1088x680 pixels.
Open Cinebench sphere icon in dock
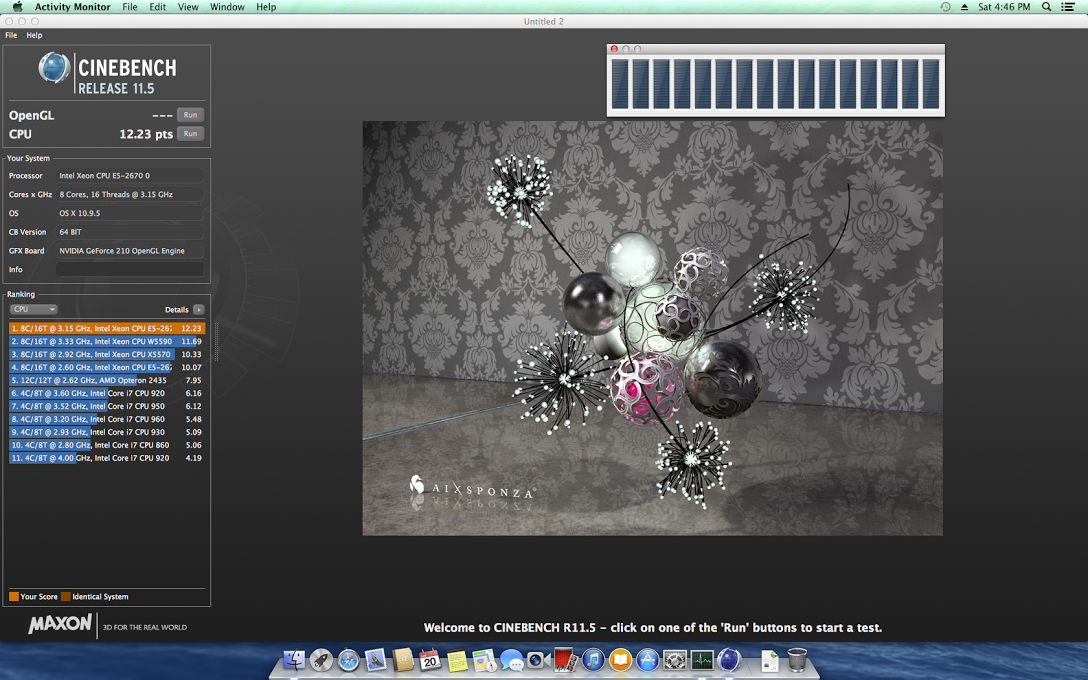point(729,659)
